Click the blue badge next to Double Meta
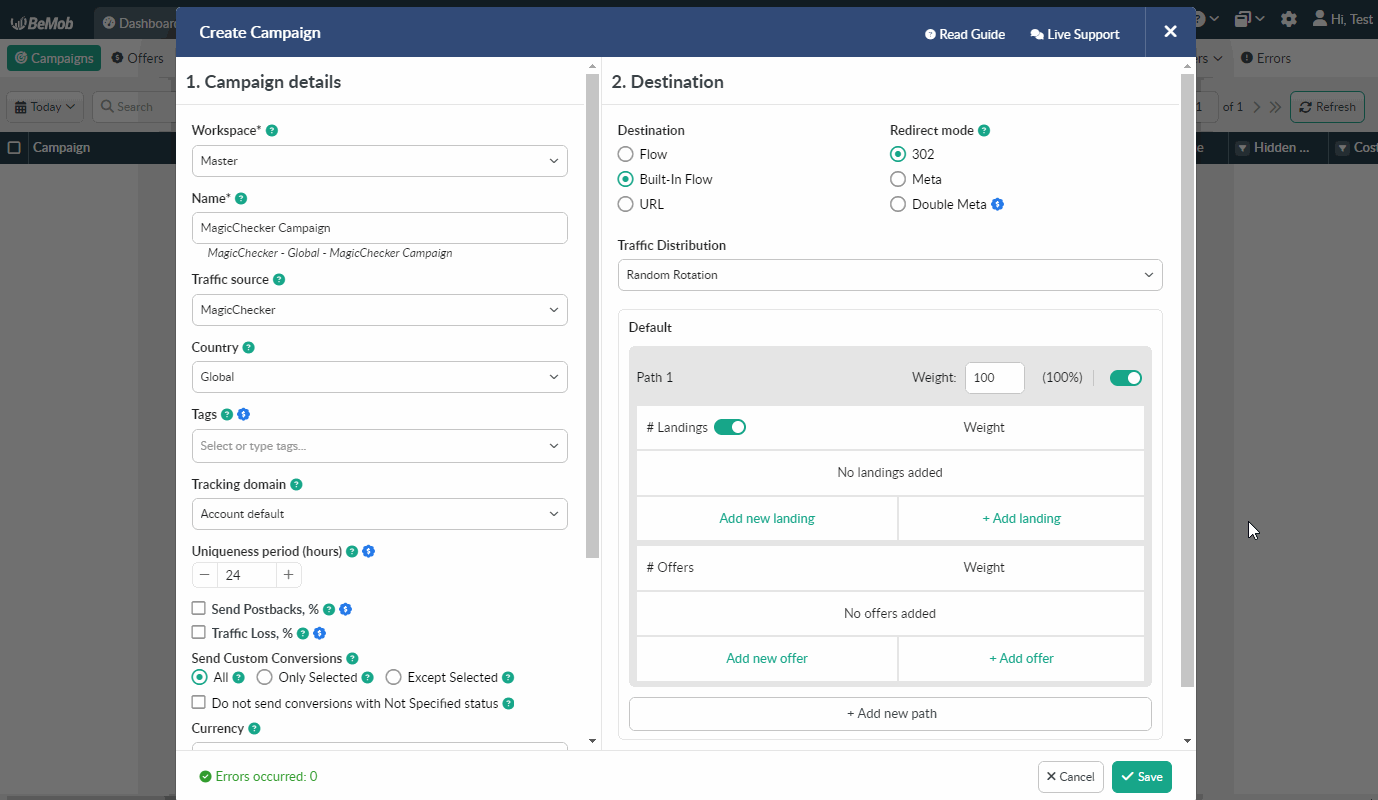The height and width of the screenshot is (800, 1378). [997, 204]
